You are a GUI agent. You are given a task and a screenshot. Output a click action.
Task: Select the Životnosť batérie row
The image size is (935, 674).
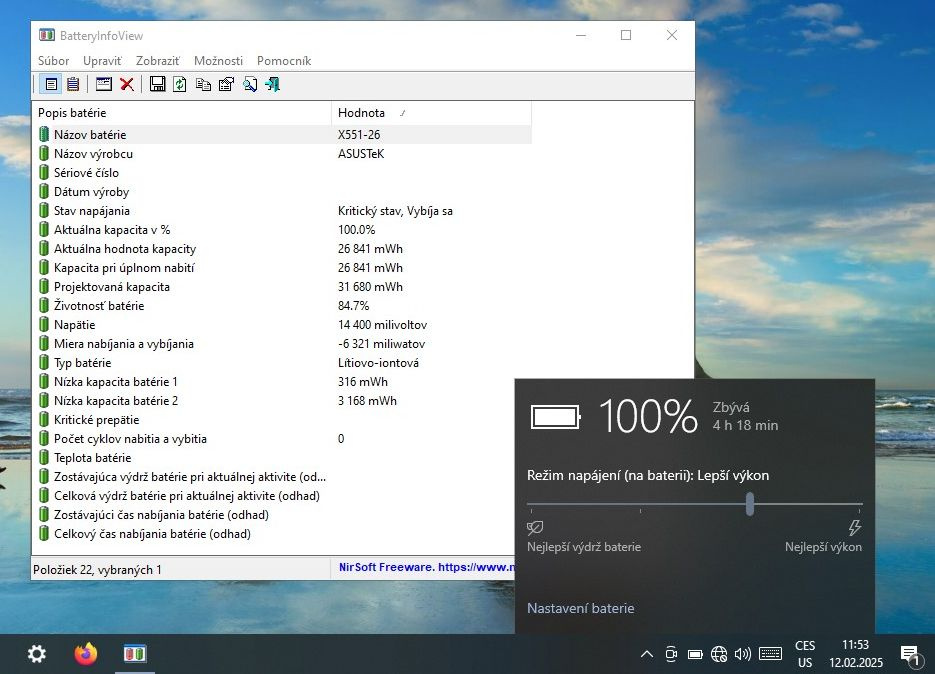click(x=98, y=306)
